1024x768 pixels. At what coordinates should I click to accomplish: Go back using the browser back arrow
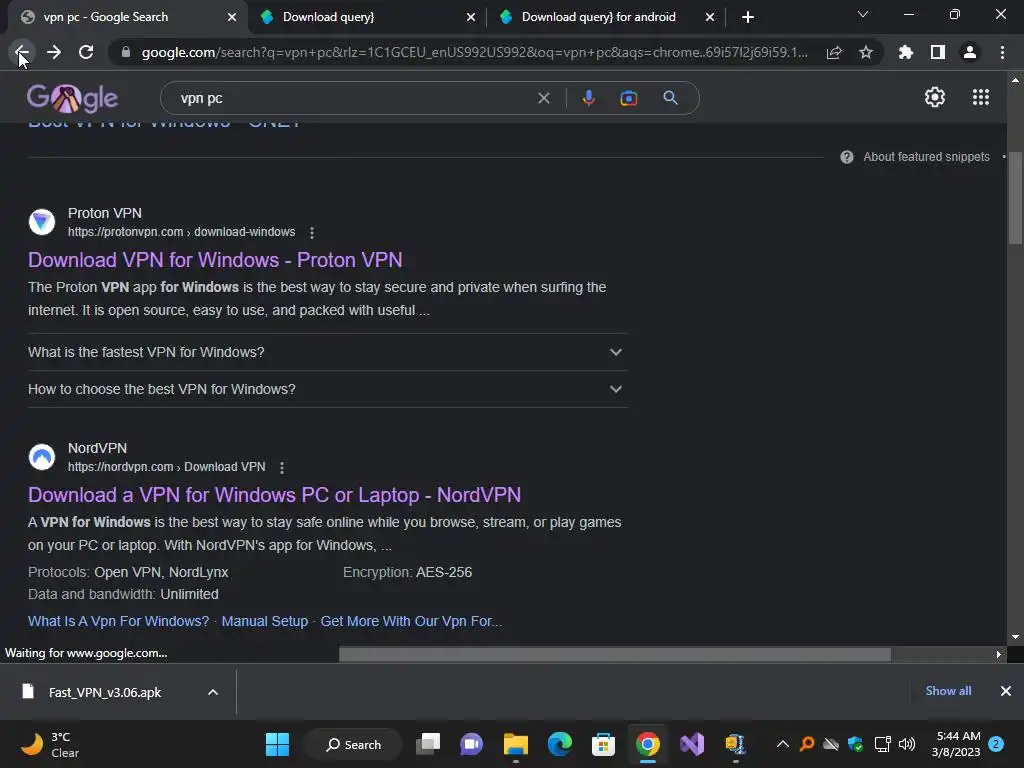coord(21,52)
